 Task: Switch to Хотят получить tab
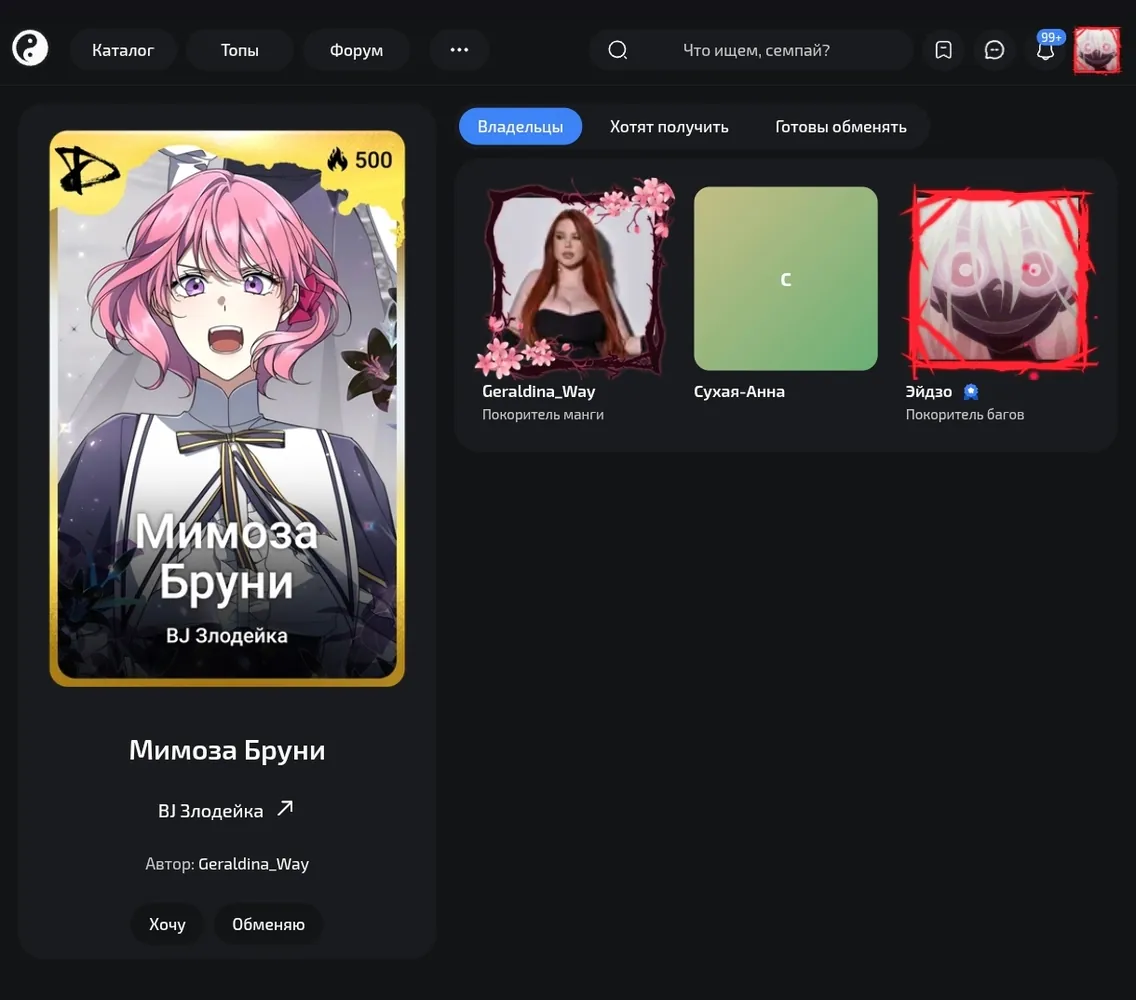tap(669, 127)
